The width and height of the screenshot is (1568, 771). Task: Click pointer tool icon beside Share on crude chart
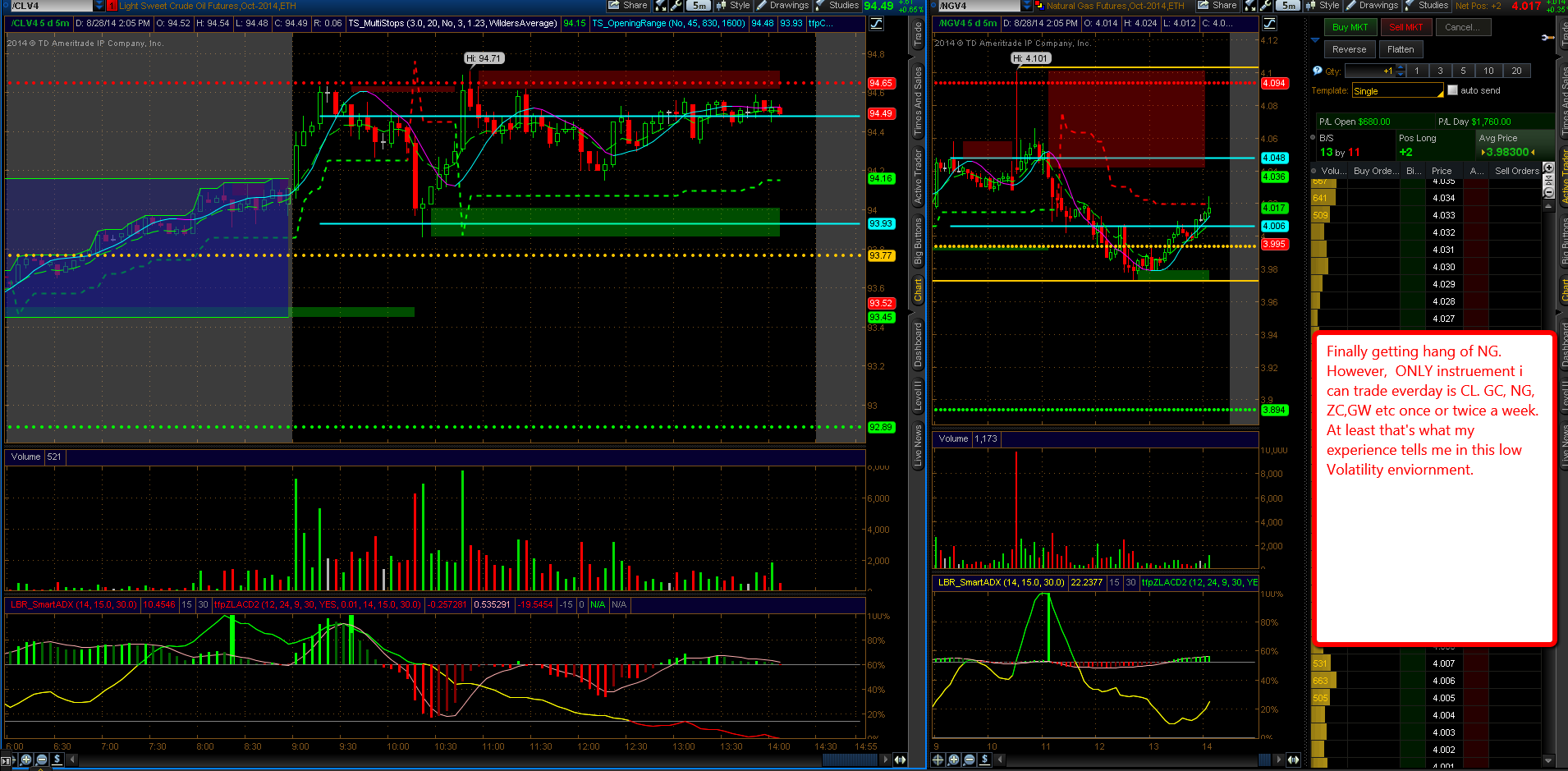pyautogui.click(x=661, y=5)
